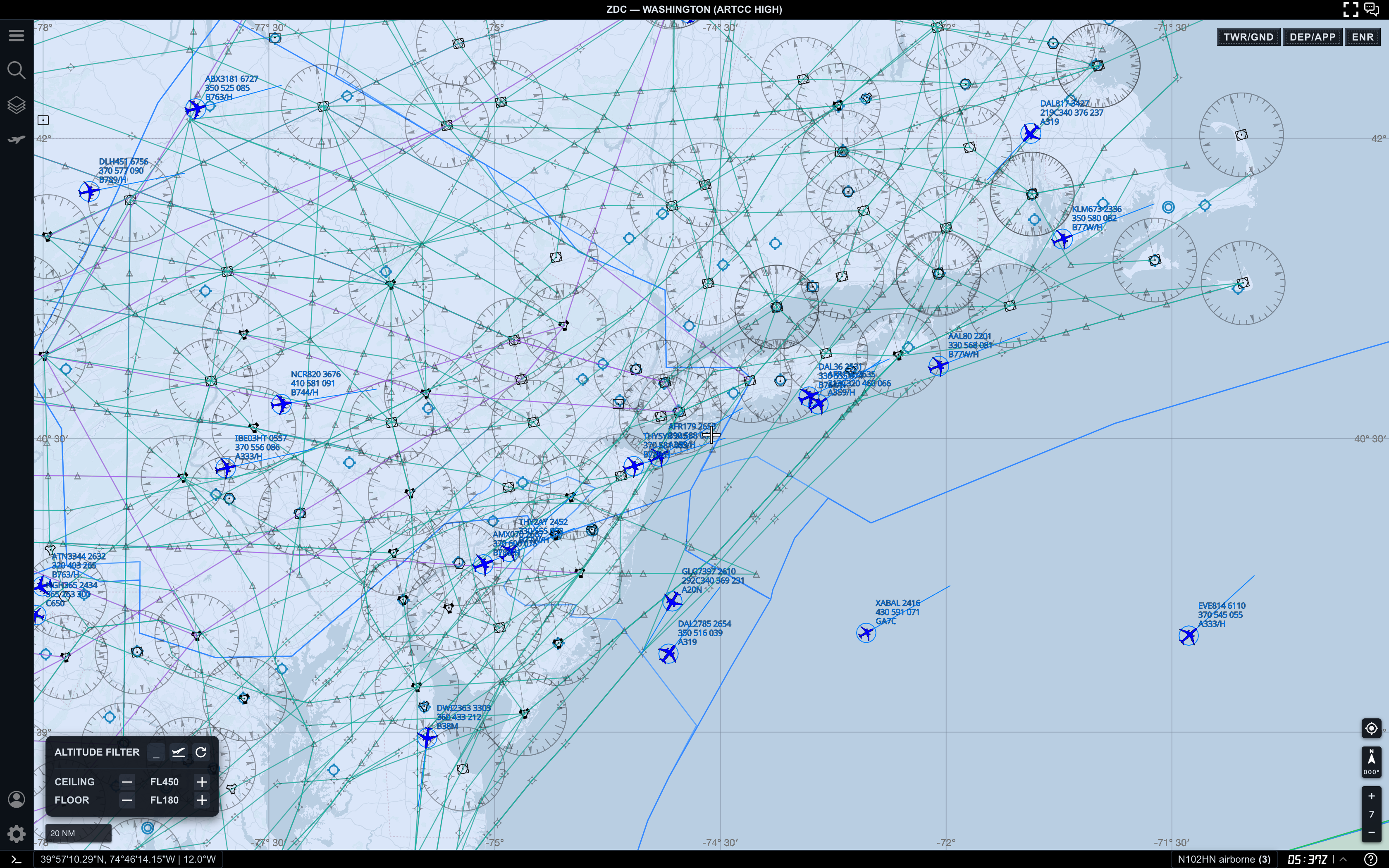
Task: Select aircraft DLH451 on the map
Action: coord(89,191)
